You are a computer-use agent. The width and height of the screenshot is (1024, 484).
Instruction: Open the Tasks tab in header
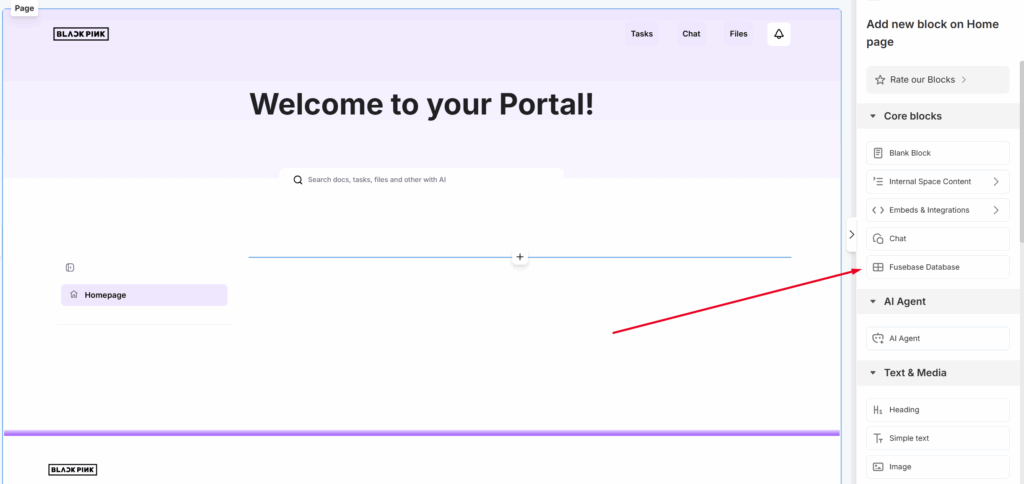tap(642, 34)
